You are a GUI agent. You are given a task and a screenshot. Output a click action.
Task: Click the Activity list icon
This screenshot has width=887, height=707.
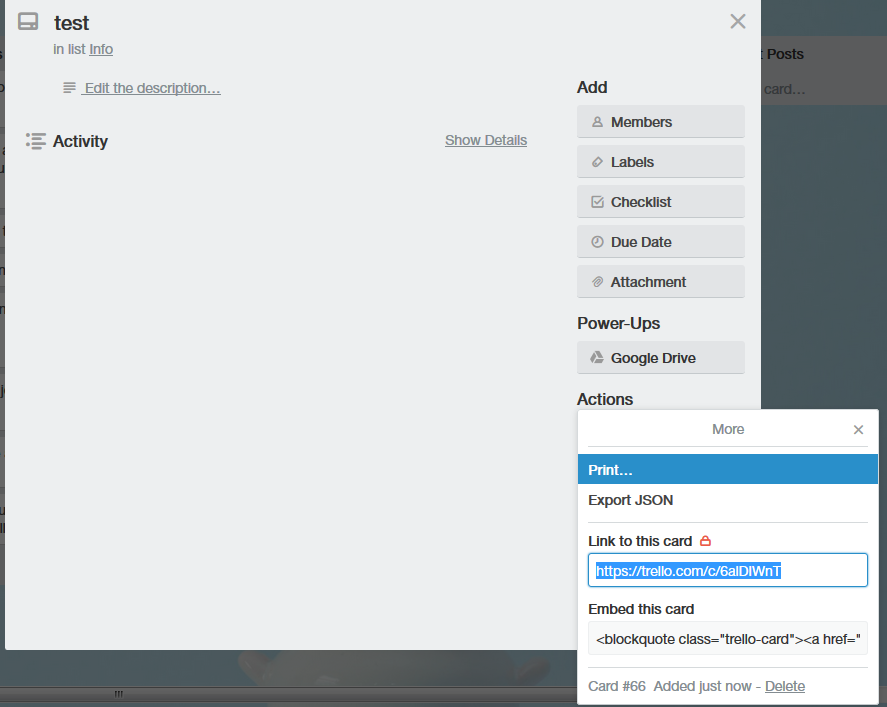(x=36, y=141)
